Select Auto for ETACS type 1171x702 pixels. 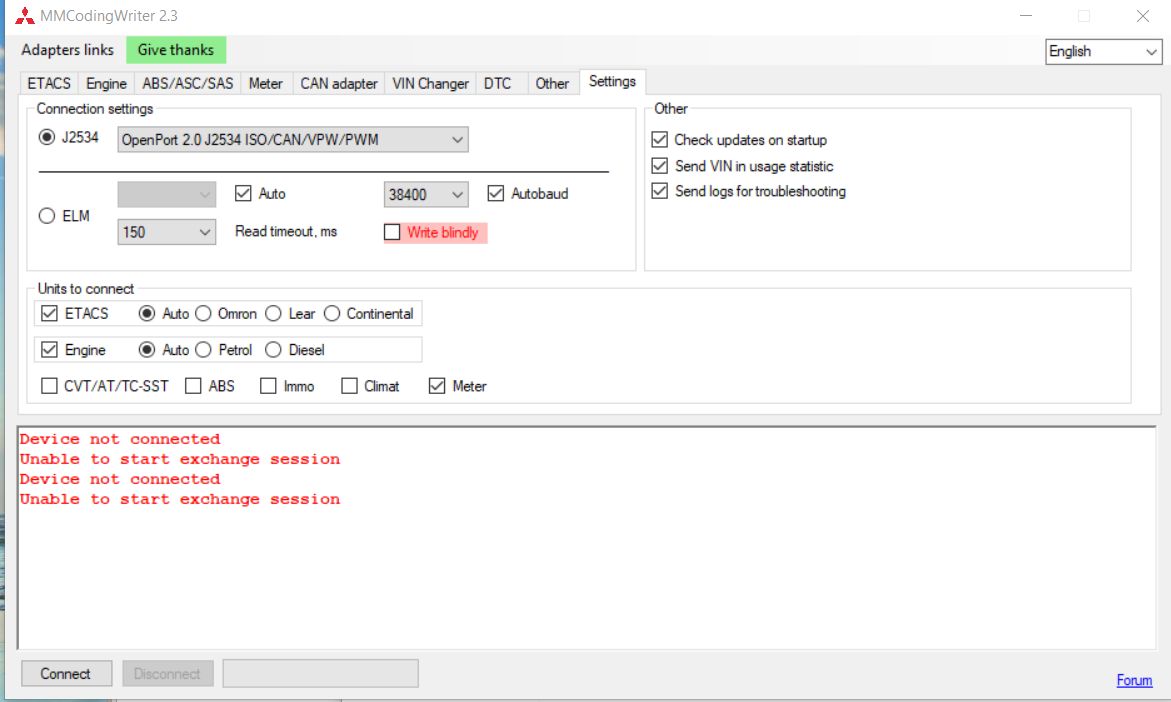(147, 314)
